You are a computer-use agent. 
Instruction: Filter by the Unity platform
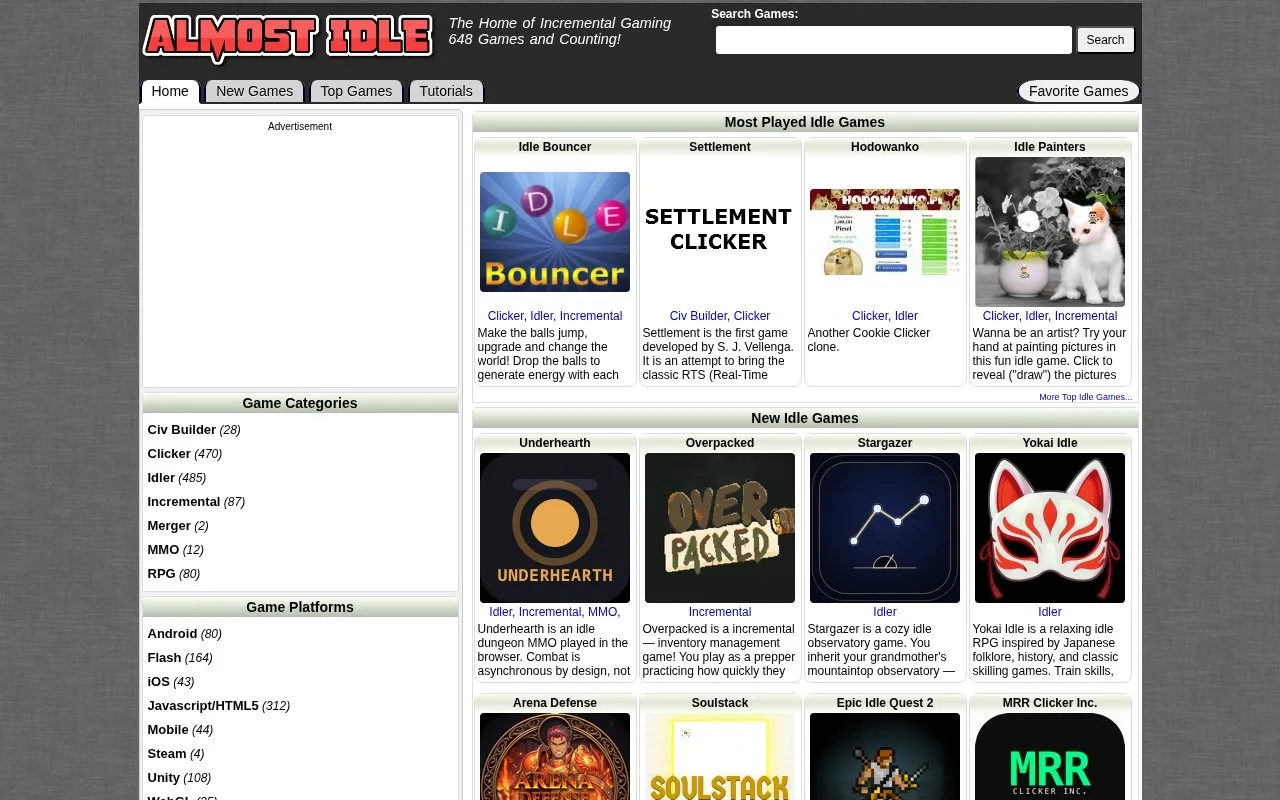tap(164, 778)
